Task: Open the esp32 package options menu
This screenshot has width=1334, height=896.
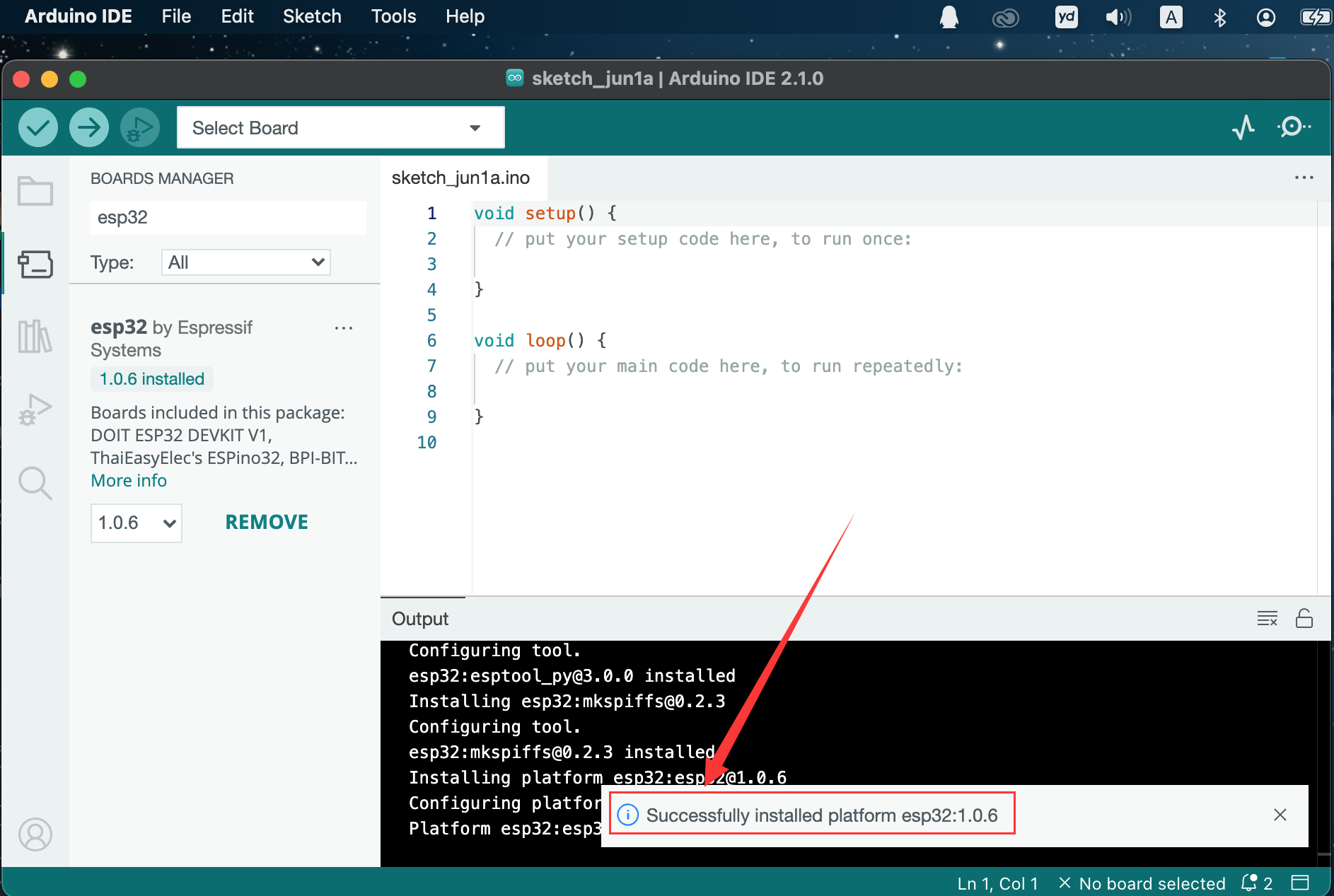Action: 344,328
